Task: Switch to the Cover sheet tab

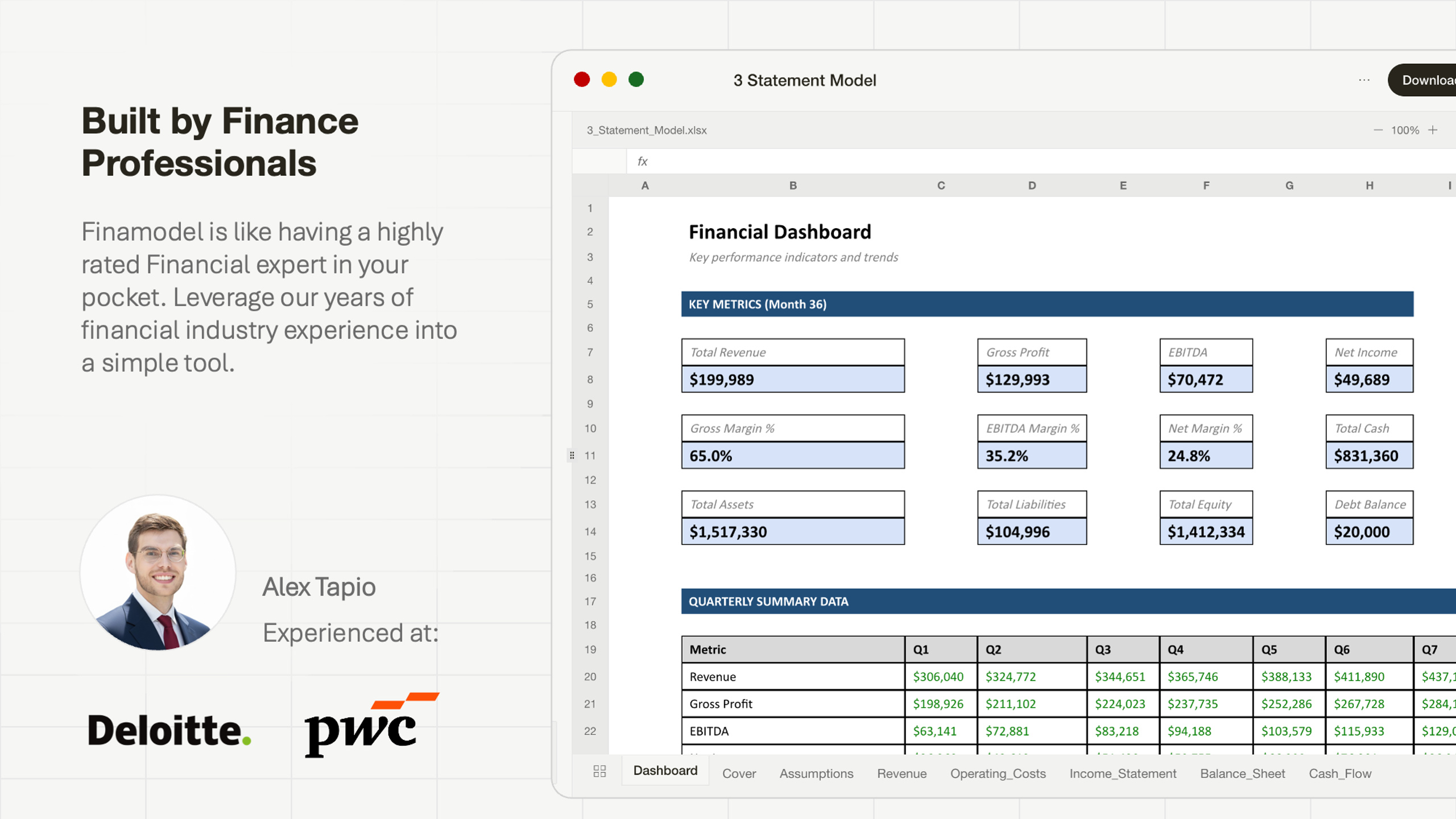Action: [739, 773]
